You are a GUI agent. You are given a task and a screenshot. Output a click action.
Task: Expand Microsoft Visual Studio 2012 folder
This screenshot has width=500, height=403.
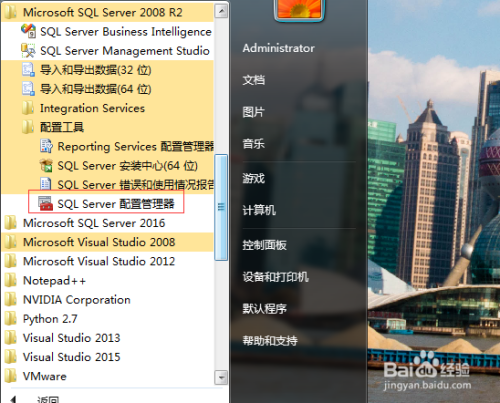tap(107, 261)
